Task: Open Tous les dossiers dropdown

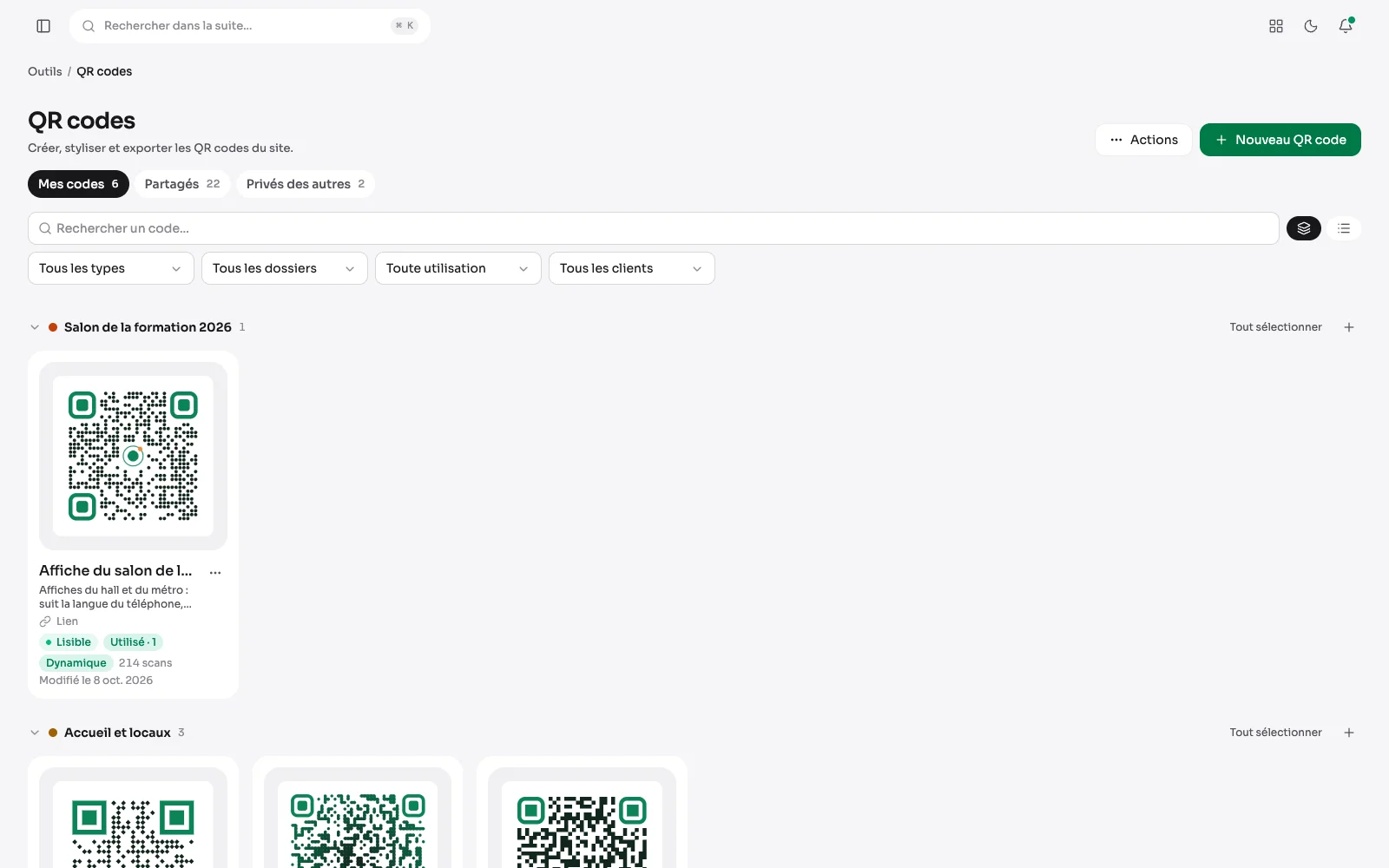Action: pos(285,268)
